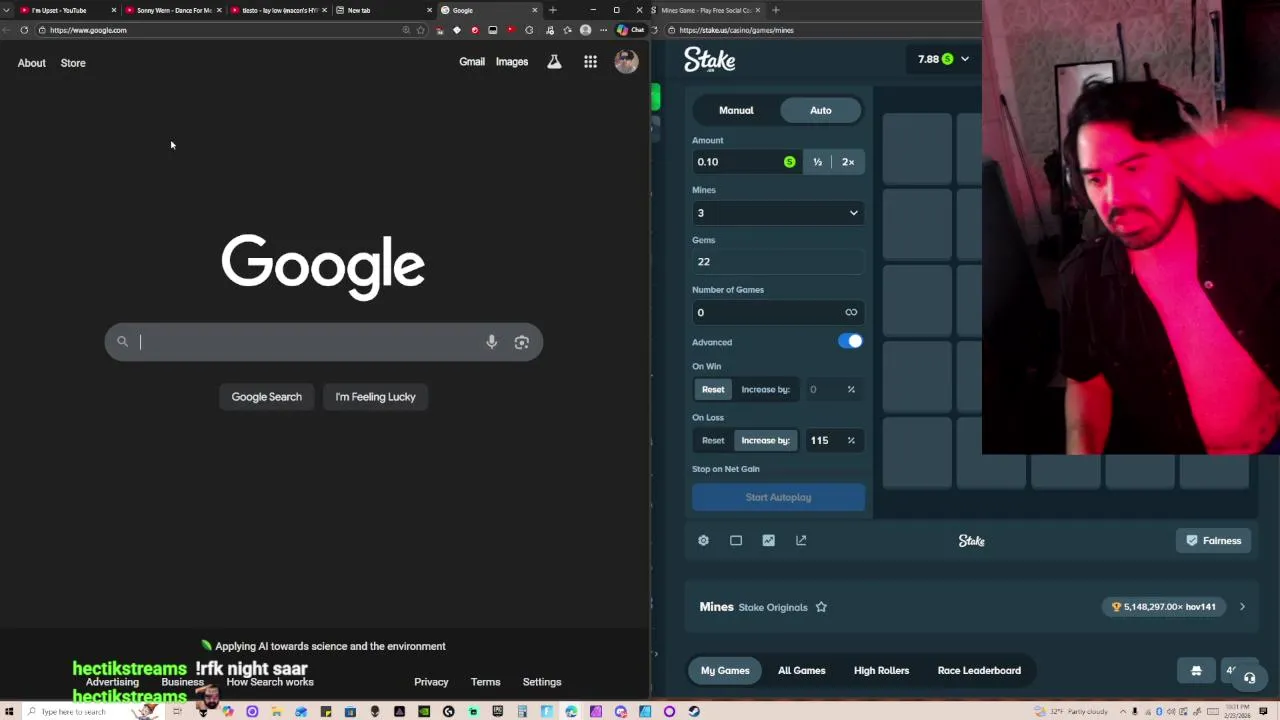Click I'm Feeling Lucky button
Image resolution: width=1280 pixels, height=720 pixels.
[x=375, y=397]
